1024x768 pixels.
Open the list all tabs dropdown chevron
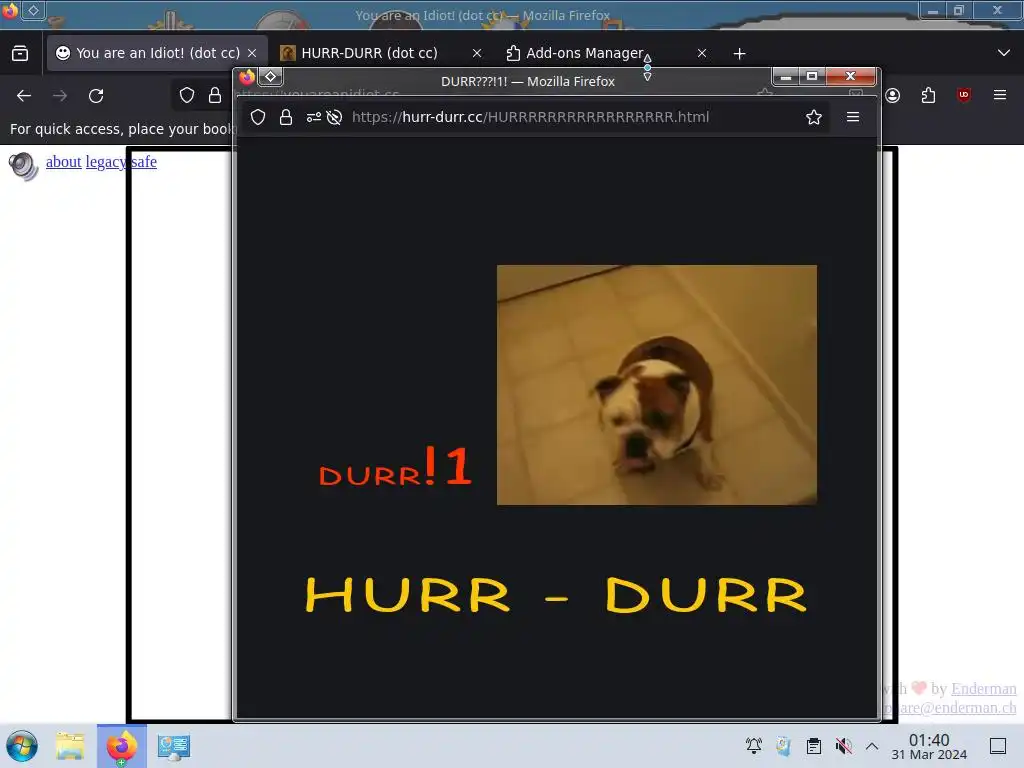1004,53
